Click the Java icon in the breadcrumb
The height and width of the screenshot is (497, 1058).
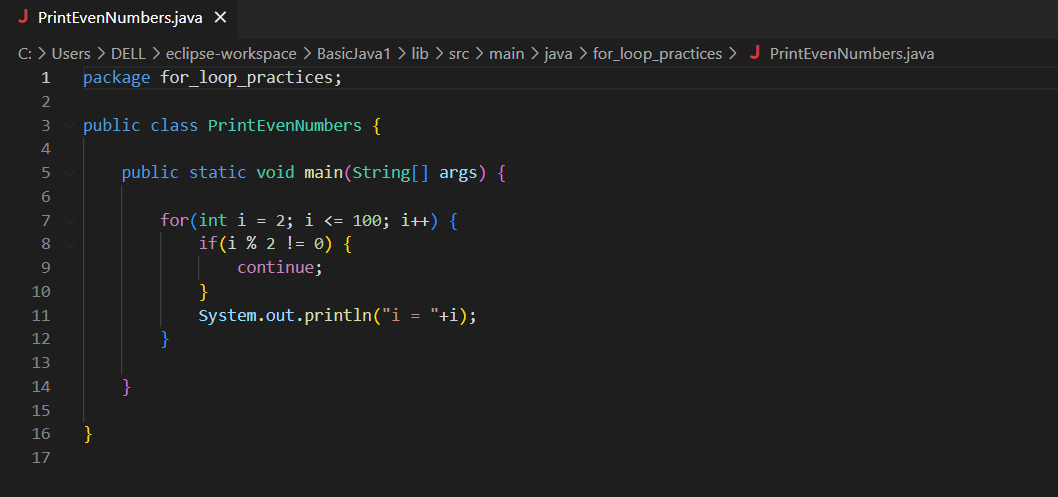(755, 53)
